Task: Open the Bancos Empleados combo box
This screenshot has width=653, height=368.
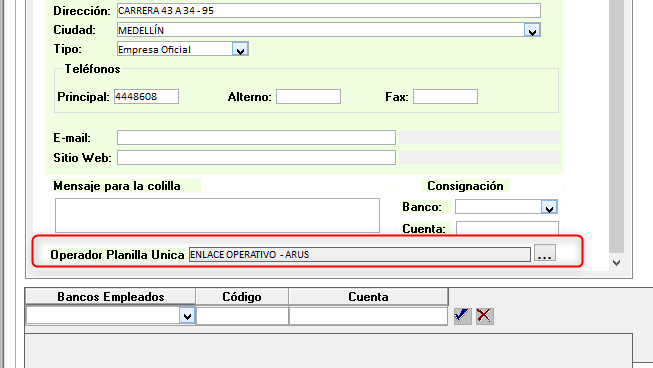Action: (110, 316)
